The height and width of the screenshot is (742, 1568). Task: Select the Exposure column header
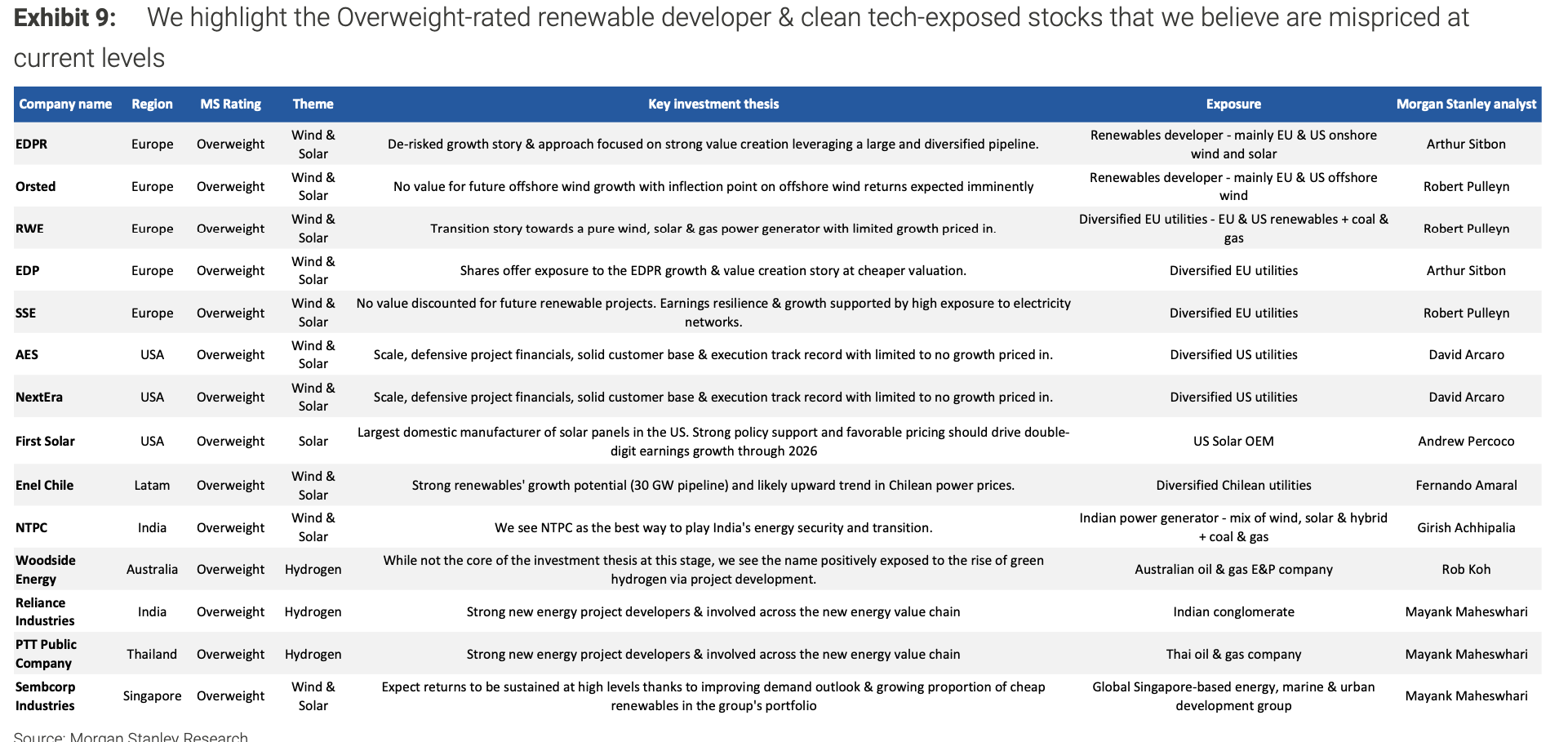click(1233, 104)
